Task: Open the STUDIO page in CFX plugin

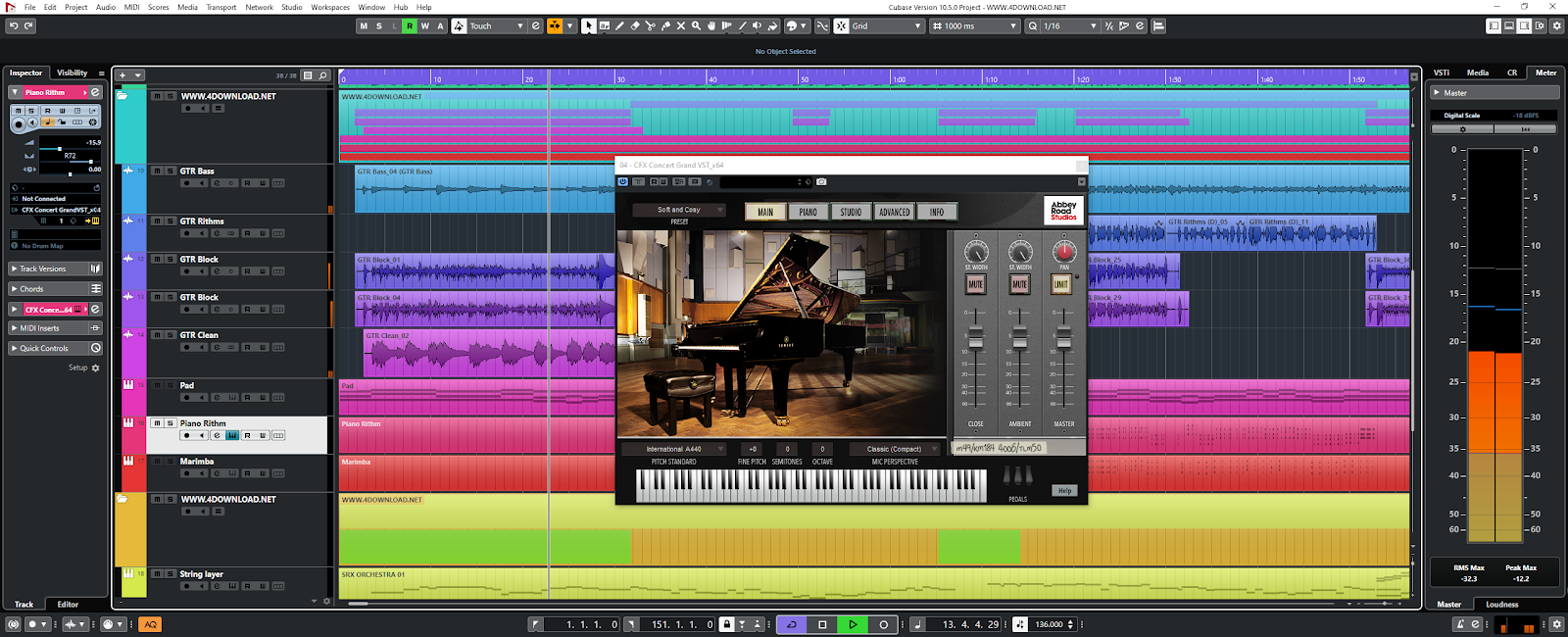Action: (851, 212)
